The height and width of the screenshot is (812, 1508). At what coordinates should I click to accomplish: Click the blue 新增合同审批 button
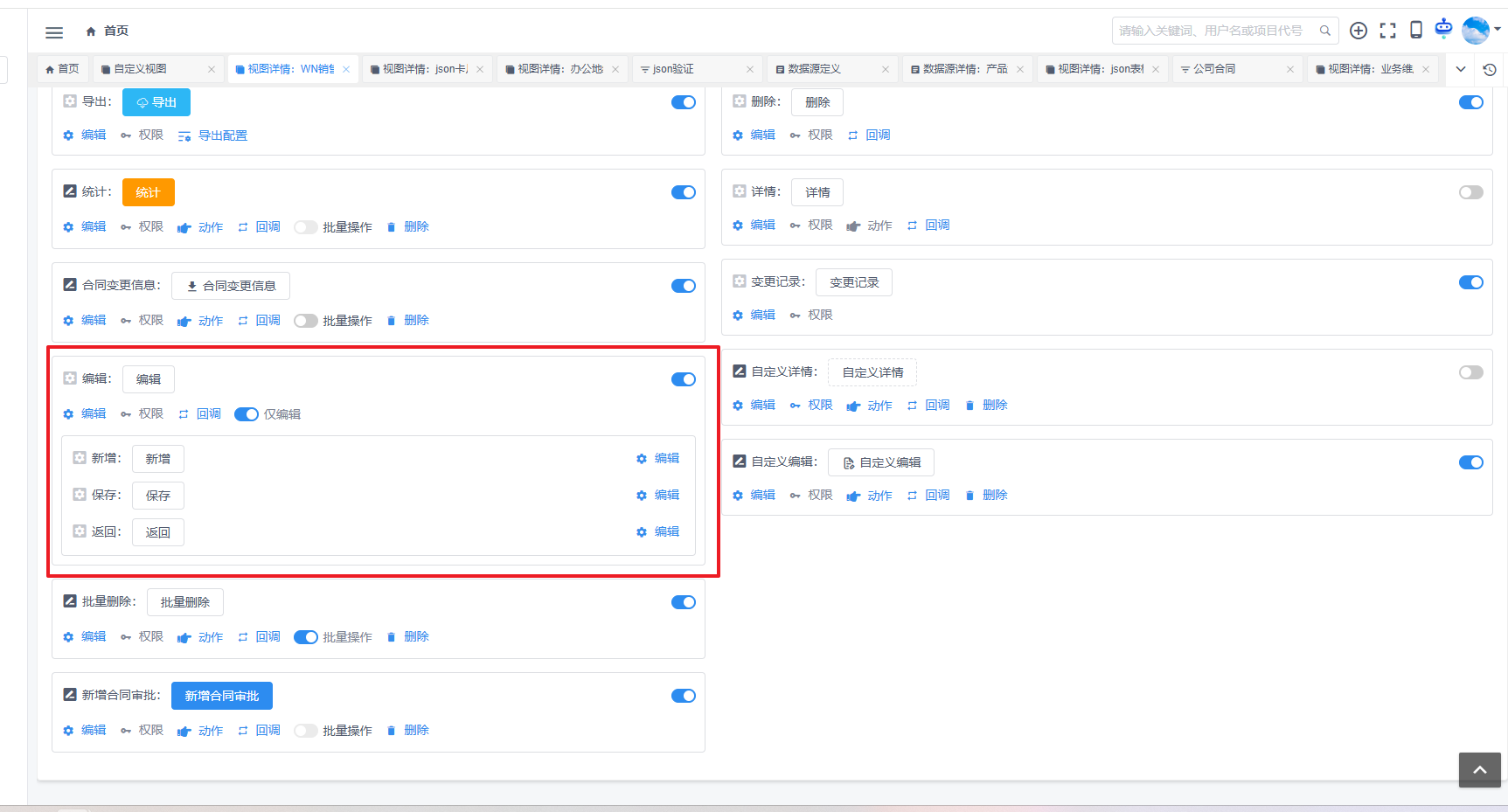tap(221, 696)
